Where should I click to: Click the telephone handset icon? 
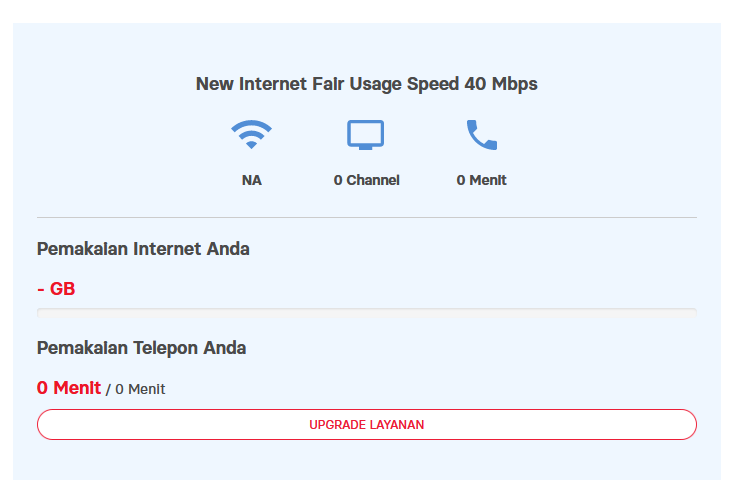[x=481, y=135]
